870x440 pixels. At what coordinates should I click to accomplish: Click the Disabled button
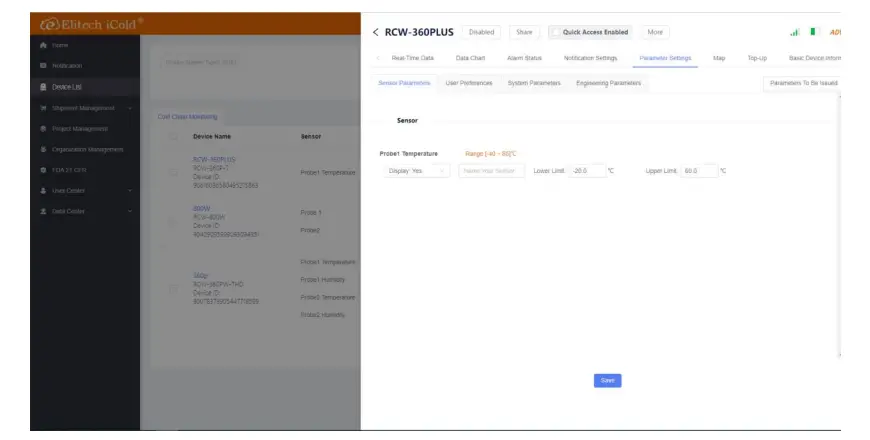(481, 32)
